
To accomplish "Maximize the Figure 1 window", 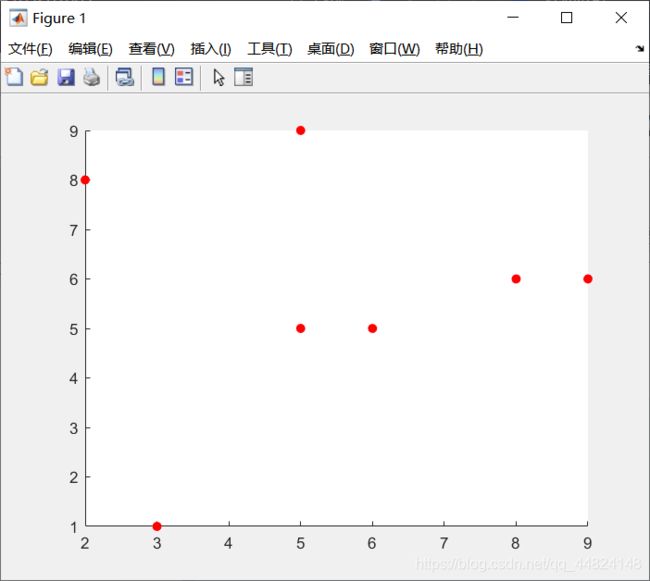I will pyautogui.click(x=567, y=17).
